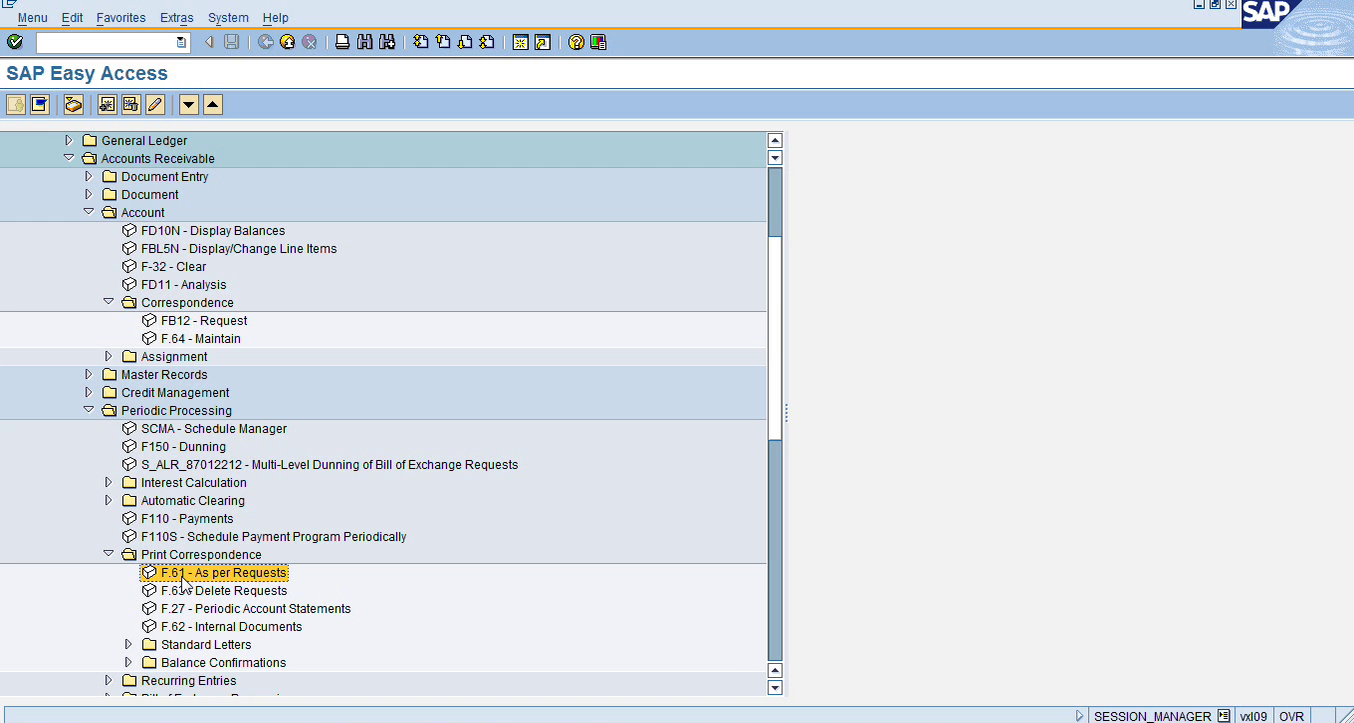The height and width of the screenshot is (723, 1354).
Task: Select F-32 - Clear transaction
Action: coord(174,266)
